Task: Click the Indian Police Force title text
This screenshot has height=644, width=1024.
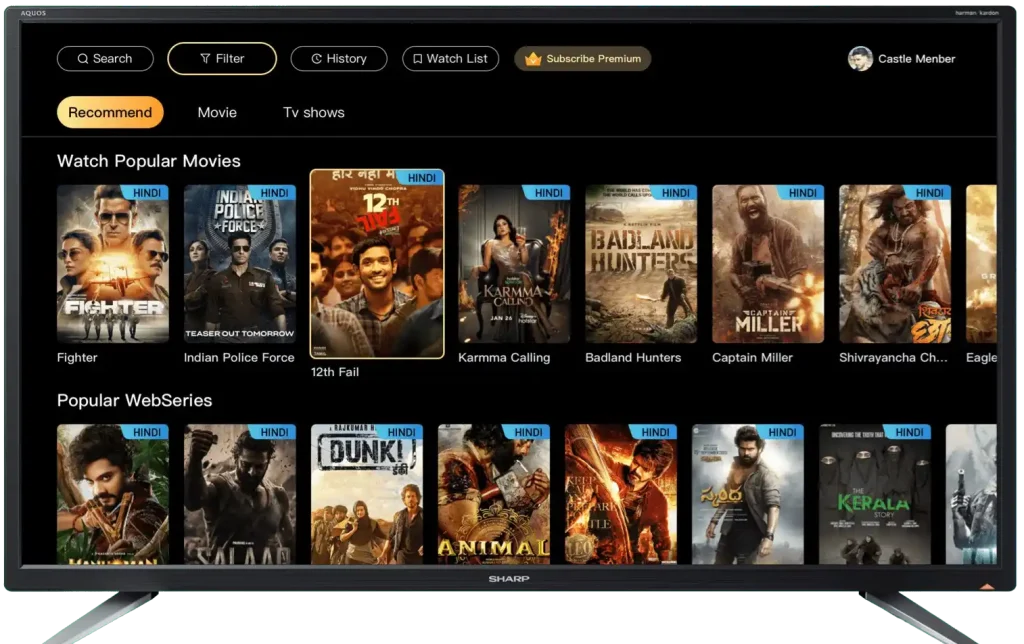Action: click(x=239, y=358)
